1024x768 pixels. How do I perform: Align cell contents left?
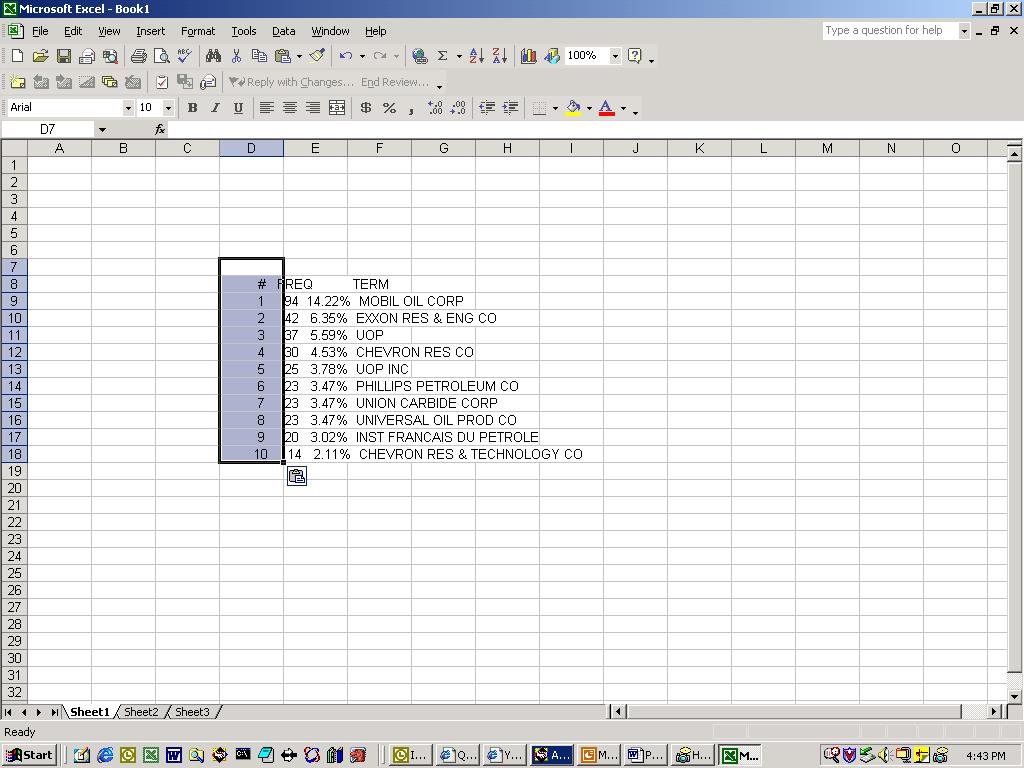pyautogui.click(x=266, y=108)
